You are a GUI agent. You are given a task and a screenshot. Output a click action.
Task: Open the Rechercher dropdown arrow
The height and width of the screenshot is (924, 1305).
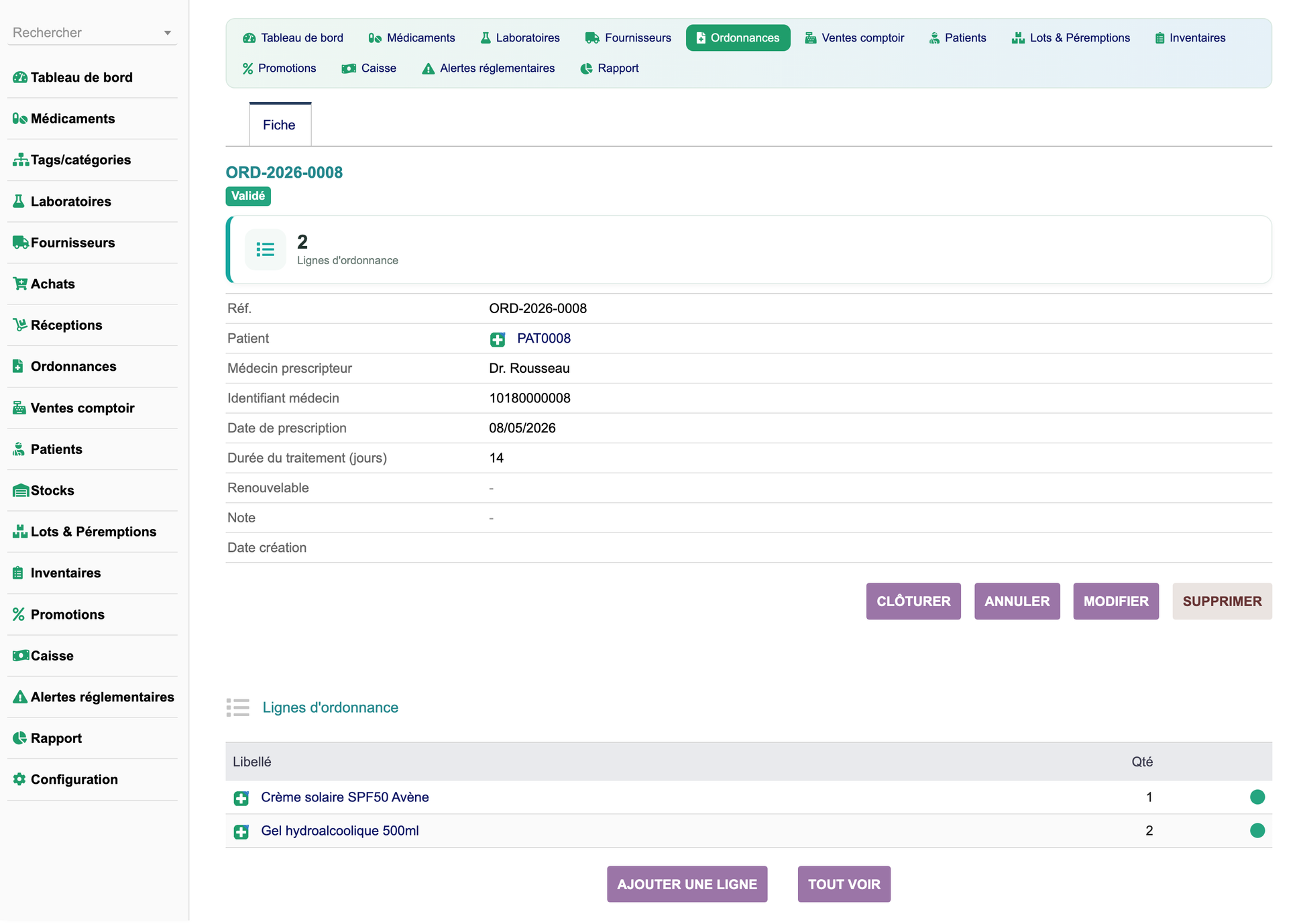[168, 33]
